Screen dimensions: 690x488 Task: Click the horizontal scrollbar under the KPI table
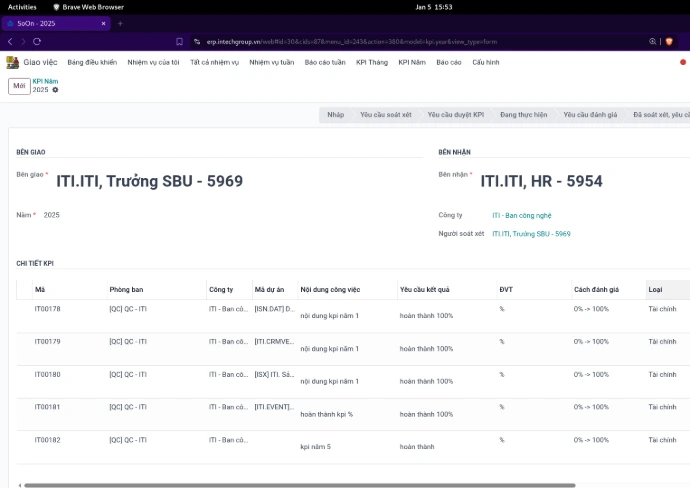tap(300, 485)
